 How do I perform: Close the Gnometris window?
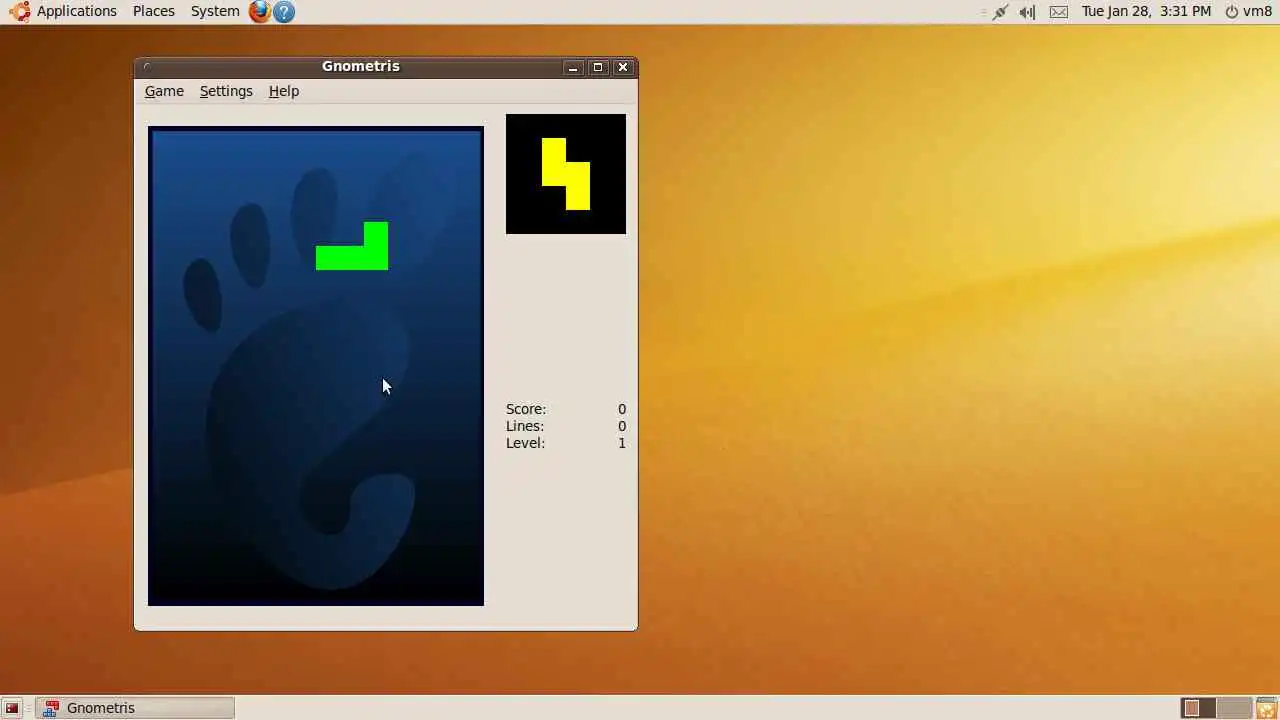click(623, 67)
